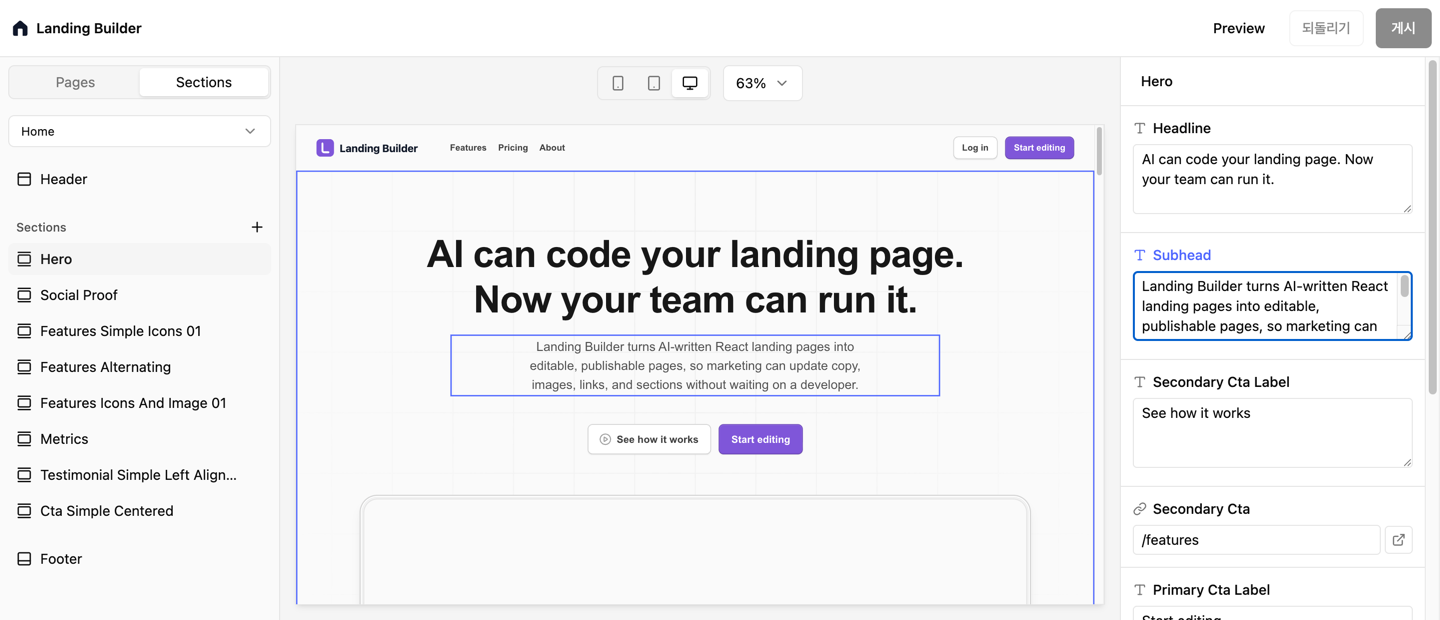Select the desktop device preview icon

690,83
